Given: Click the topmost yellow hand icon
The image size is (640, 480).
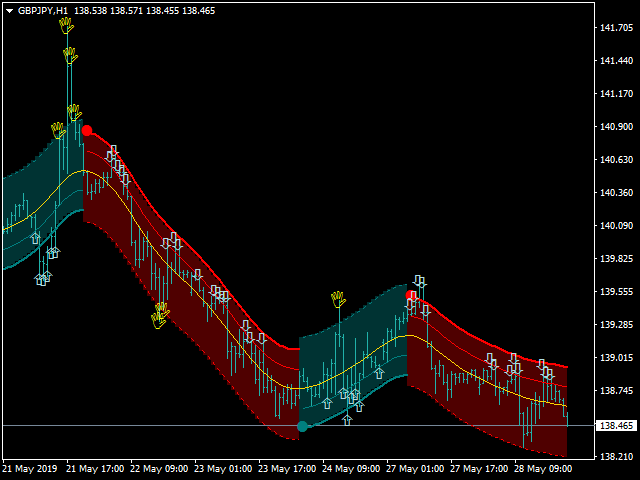Looking at the screenshot, I should [x=67, y=26].
